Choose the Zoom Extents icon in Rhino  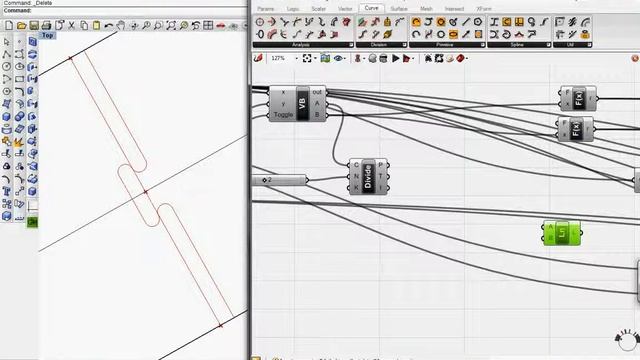coord(171,25)
